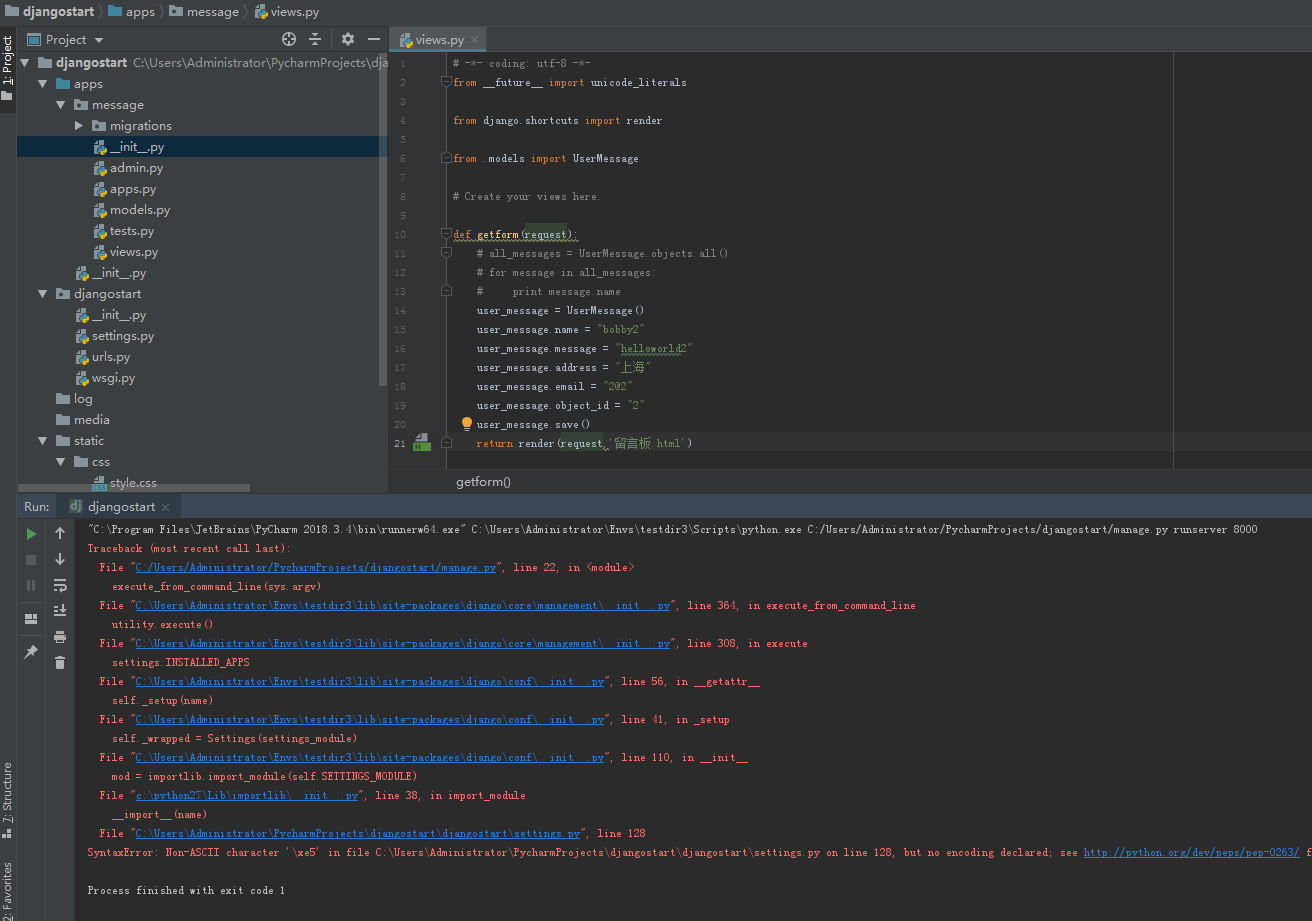The height and width of the screenshot is (921, 1312).
Task: Rerun djangostart with green play icon
Action: [31, 534]
